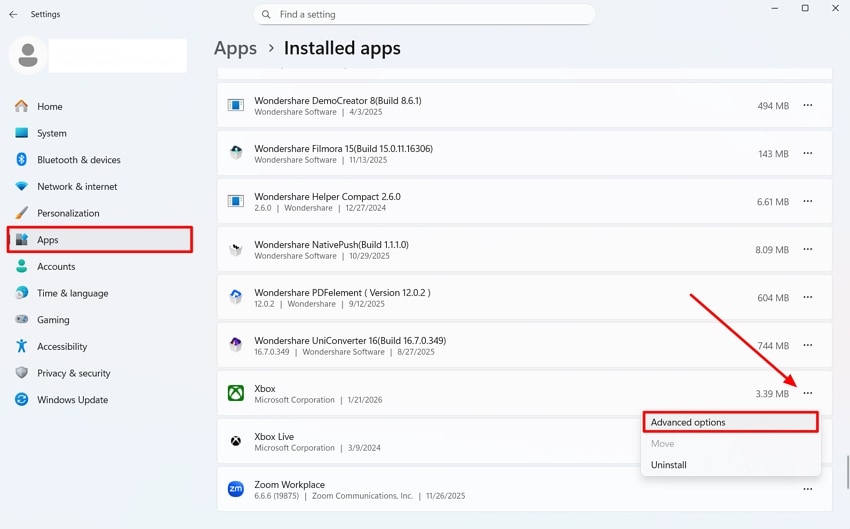
Task: Click the Installed apps heading
Action: (x=342, y=48)
